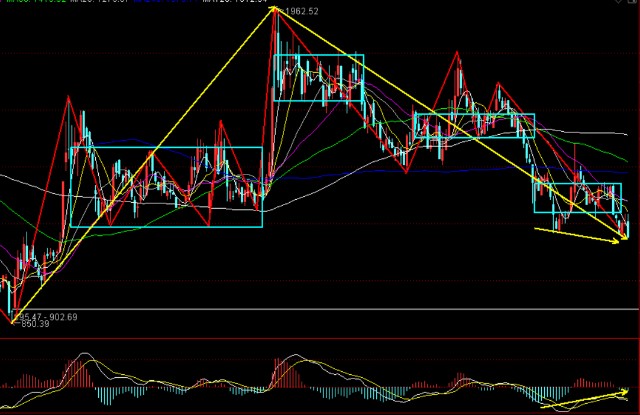The width and height of the screenshot is (640, 415).
Task: Click the first tall red MACD histogram cluster
Action: tap(78, 374)
